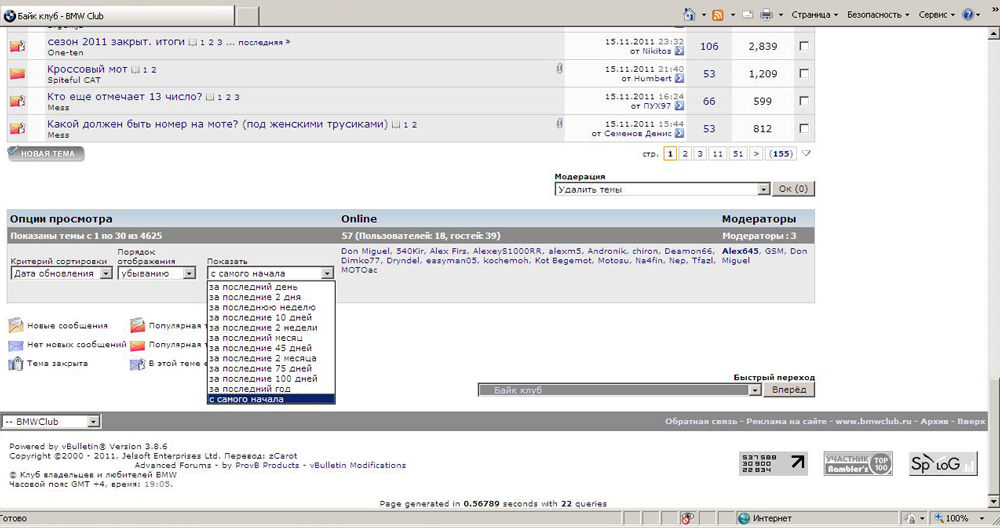Go to last post by Humbert arrow icon
1000x528 pixels.
point(679,78)
